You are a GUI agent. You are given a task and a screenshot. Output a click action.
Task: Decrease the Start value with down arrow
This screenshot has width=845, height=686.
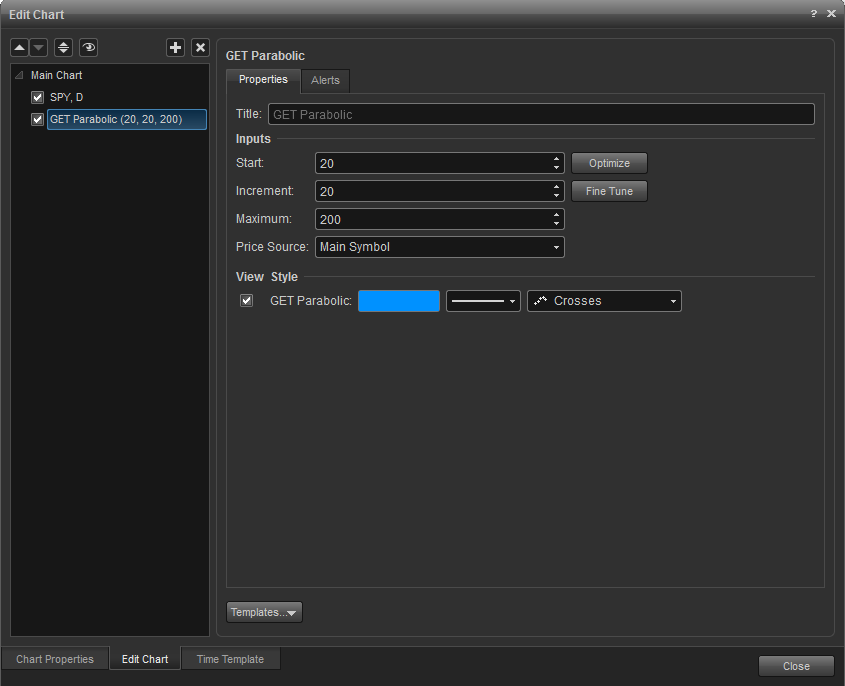(556, 168)
